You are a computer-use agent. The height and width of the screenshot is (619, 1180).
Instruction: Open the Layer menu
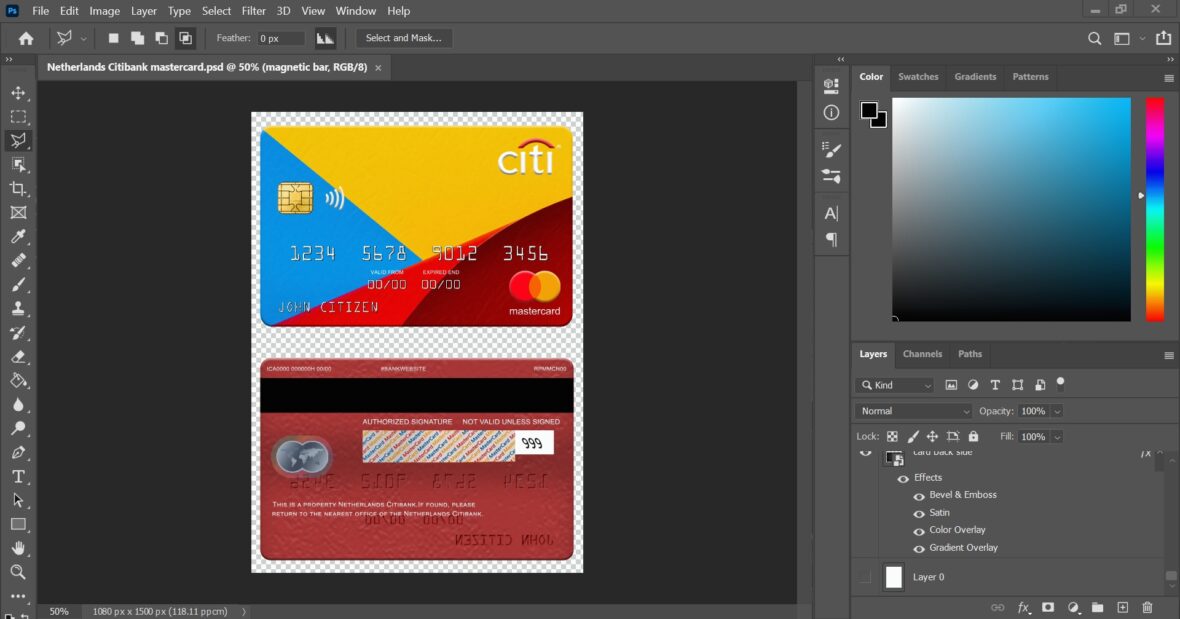[x=143, y=11]
